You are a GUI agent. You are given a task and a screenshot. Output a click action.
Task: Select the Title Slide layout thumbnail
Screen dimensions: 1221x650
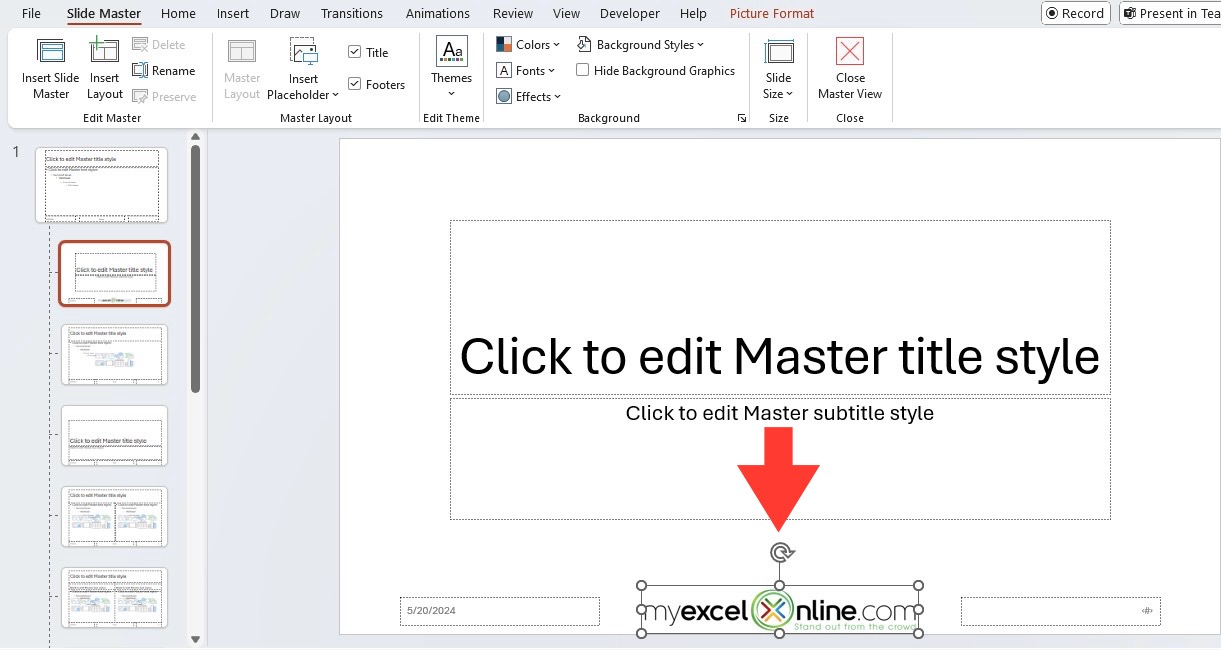click(115, 273)
